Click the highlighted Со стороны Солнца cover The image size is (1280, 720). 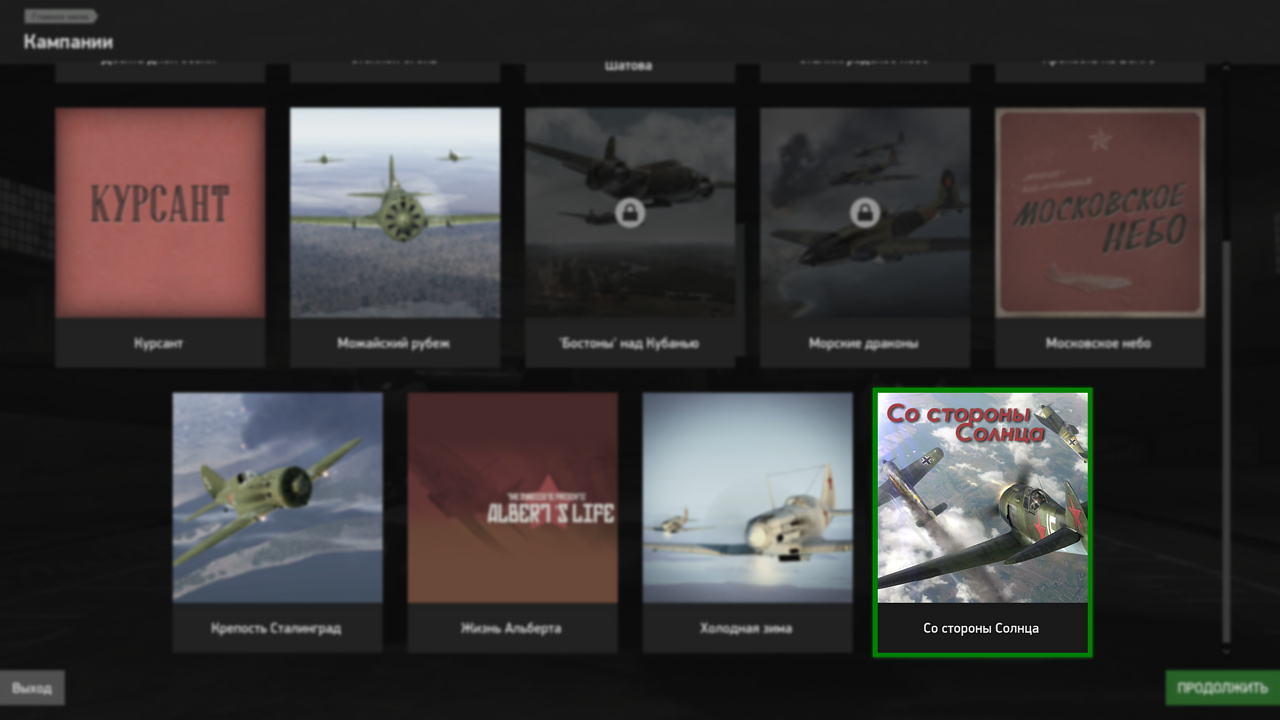(x=983, y=498)
